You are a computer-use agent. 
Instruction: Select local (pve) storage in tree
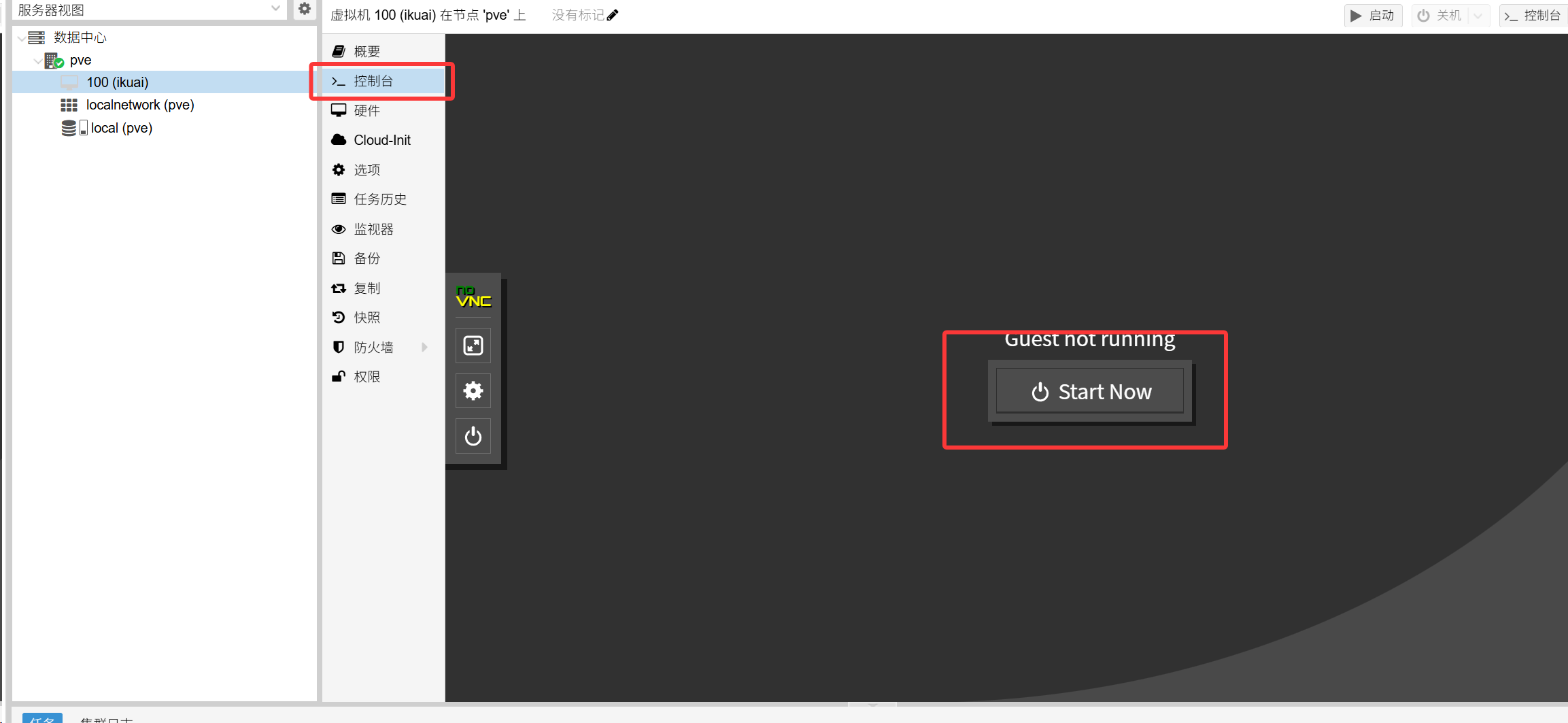point(121,128)
